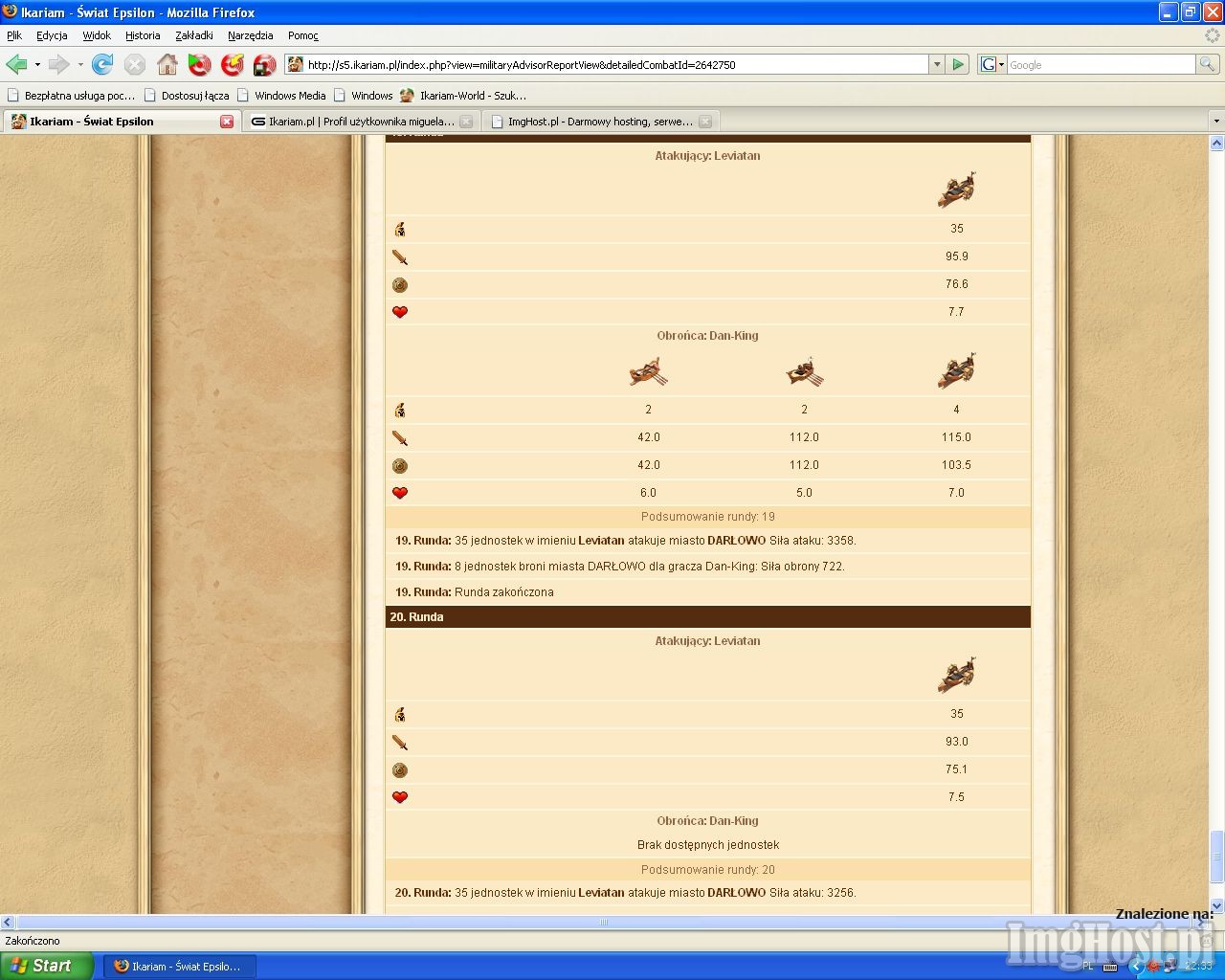Switch to the Ikariam.pl Profil użytkownika tab
Image resolution: width=1225 pixels, height=980 pixels.
point(360,122)
